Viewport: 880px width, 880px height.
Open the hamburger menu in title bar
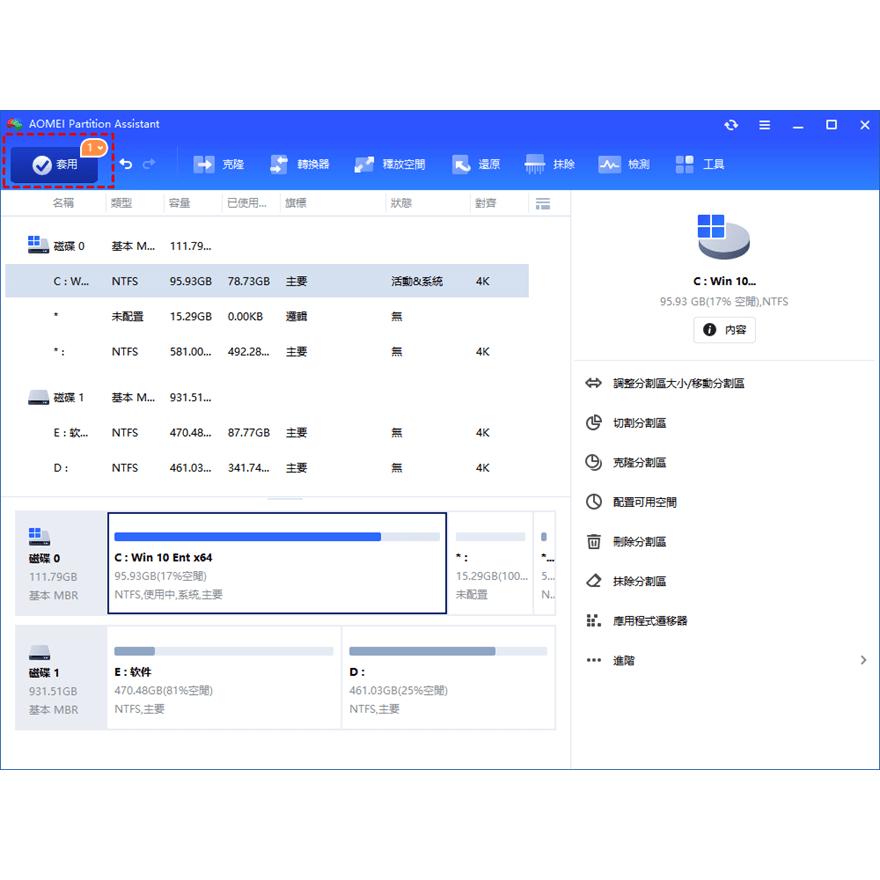(x=764, y=124)
